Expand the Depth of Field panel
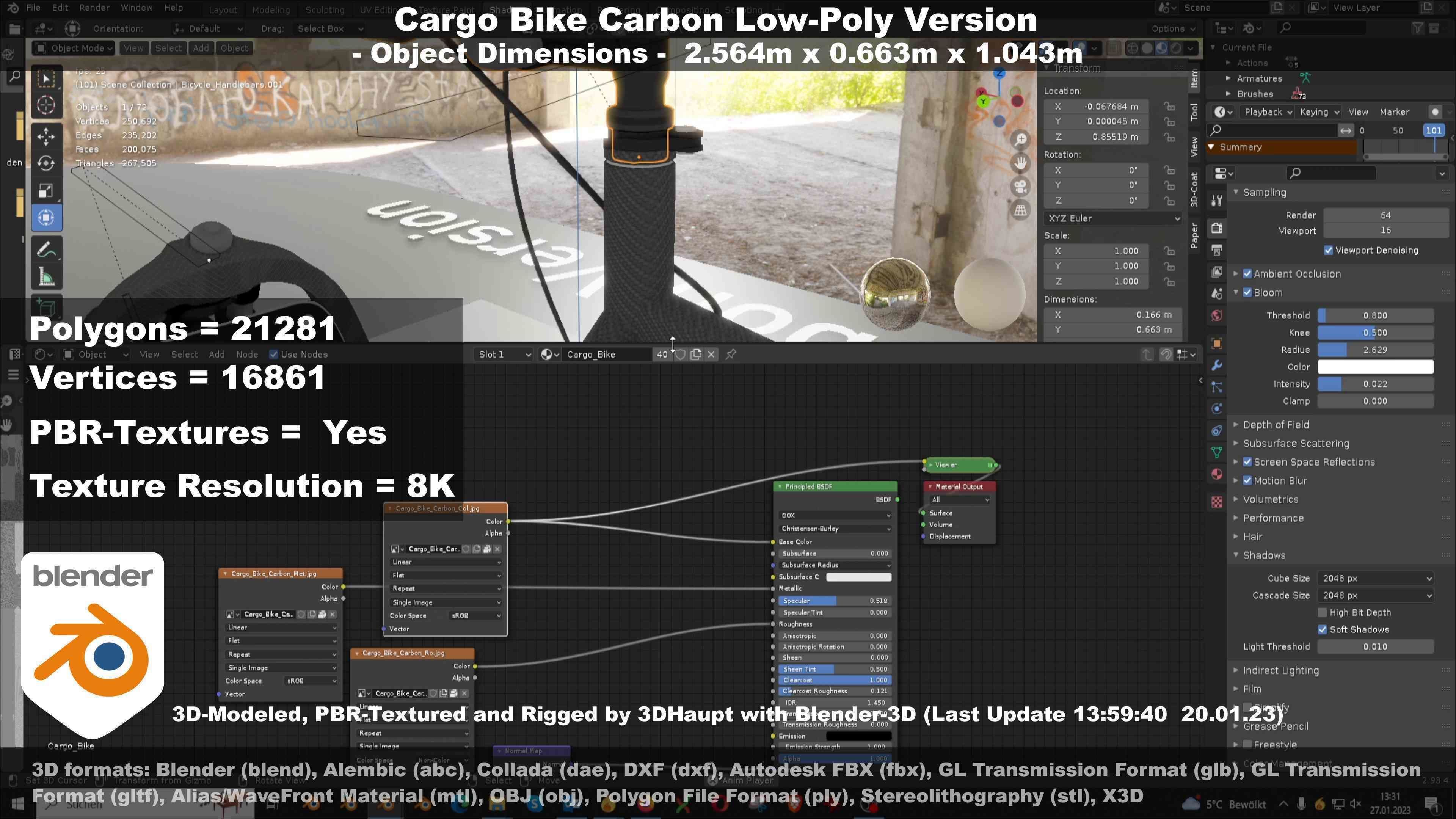 (x=1276, y=425)
